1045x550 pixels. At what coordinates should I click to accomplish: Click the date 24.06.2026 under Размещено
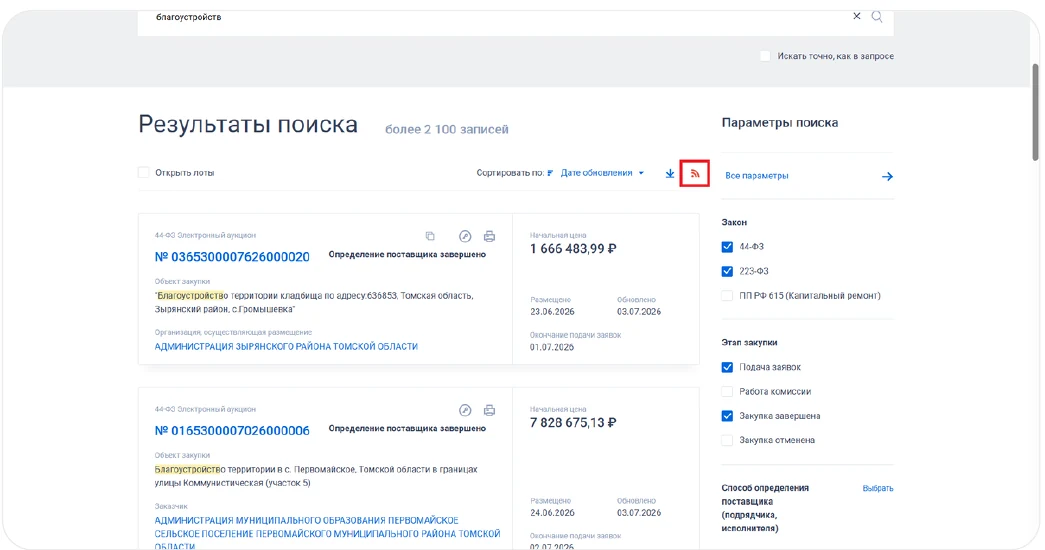click(x=552, y=513)
